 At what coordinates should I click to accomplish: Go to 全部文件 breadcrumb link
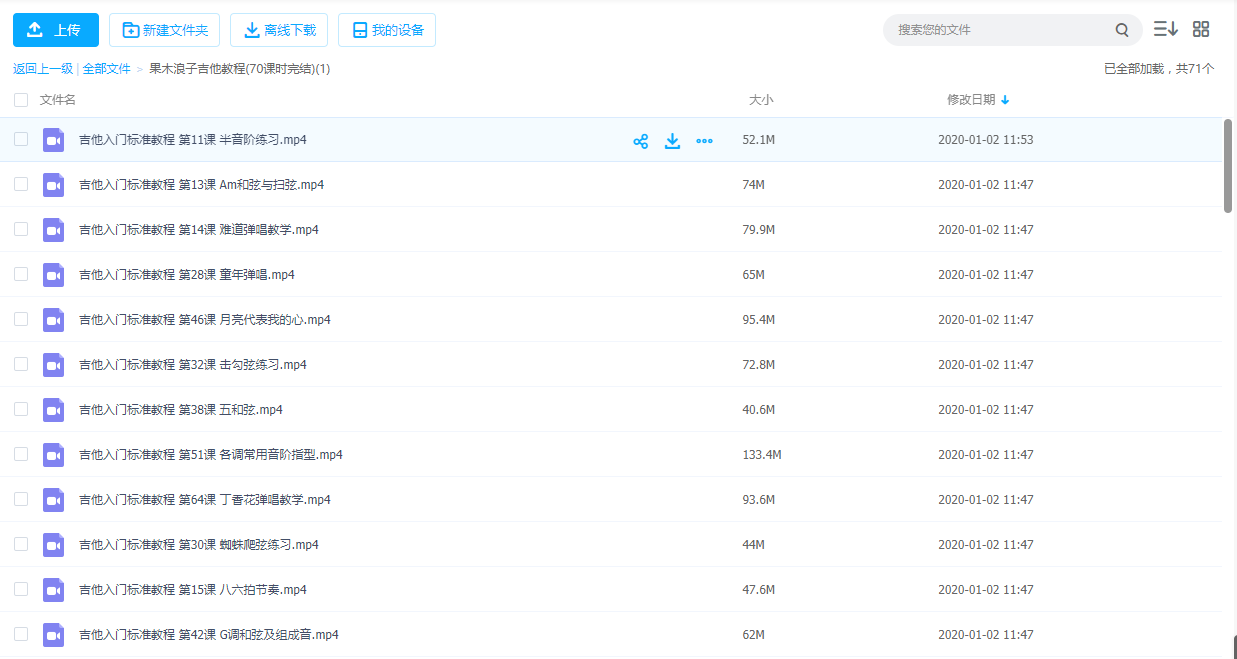(106, 69)
